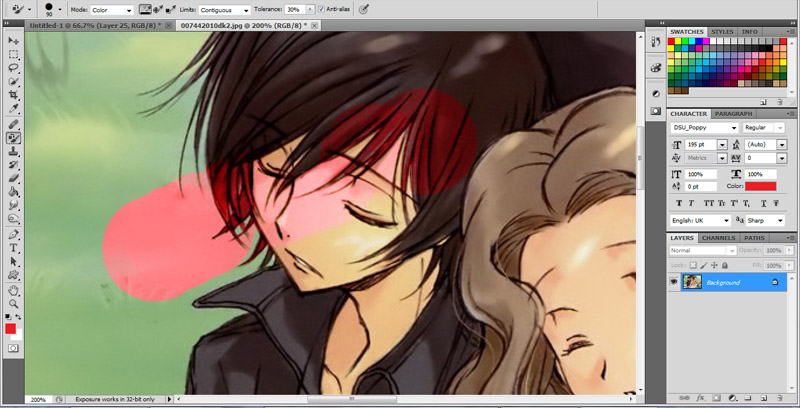Select the Move tool
The width and height of the screenshot is (800, 408).
(13, 40)
